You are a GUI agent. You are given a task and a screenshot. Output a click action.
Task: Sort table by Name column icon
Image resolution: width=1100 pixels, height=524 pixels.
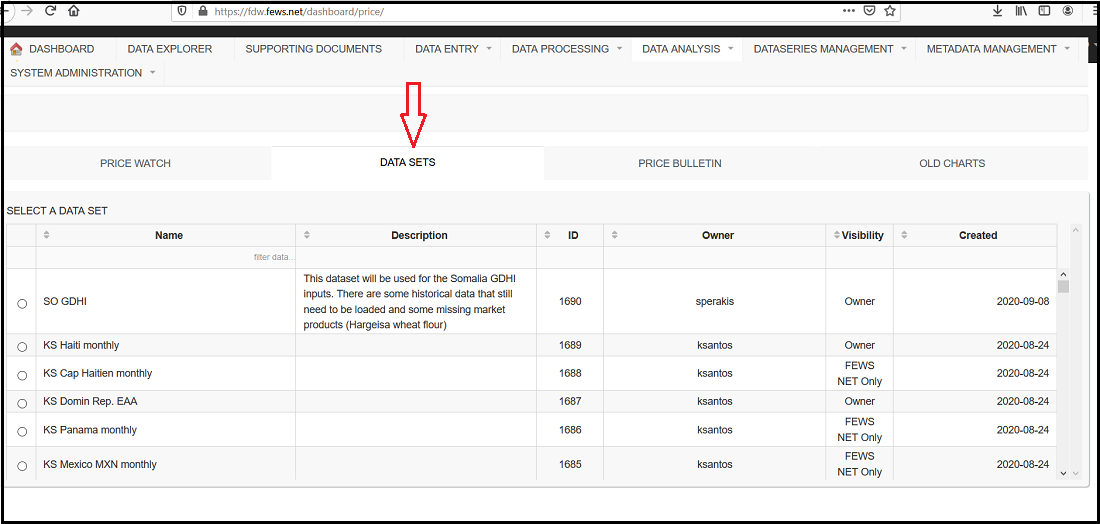pos(46,235)
